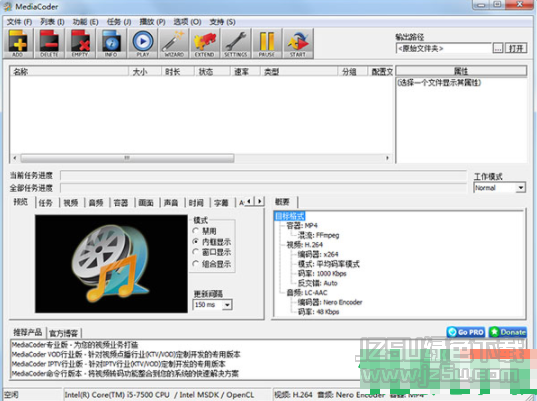This screenshot has height=401, width=537.
Task: Open the 工作模式 Normal dropdown
Action: 500,188
